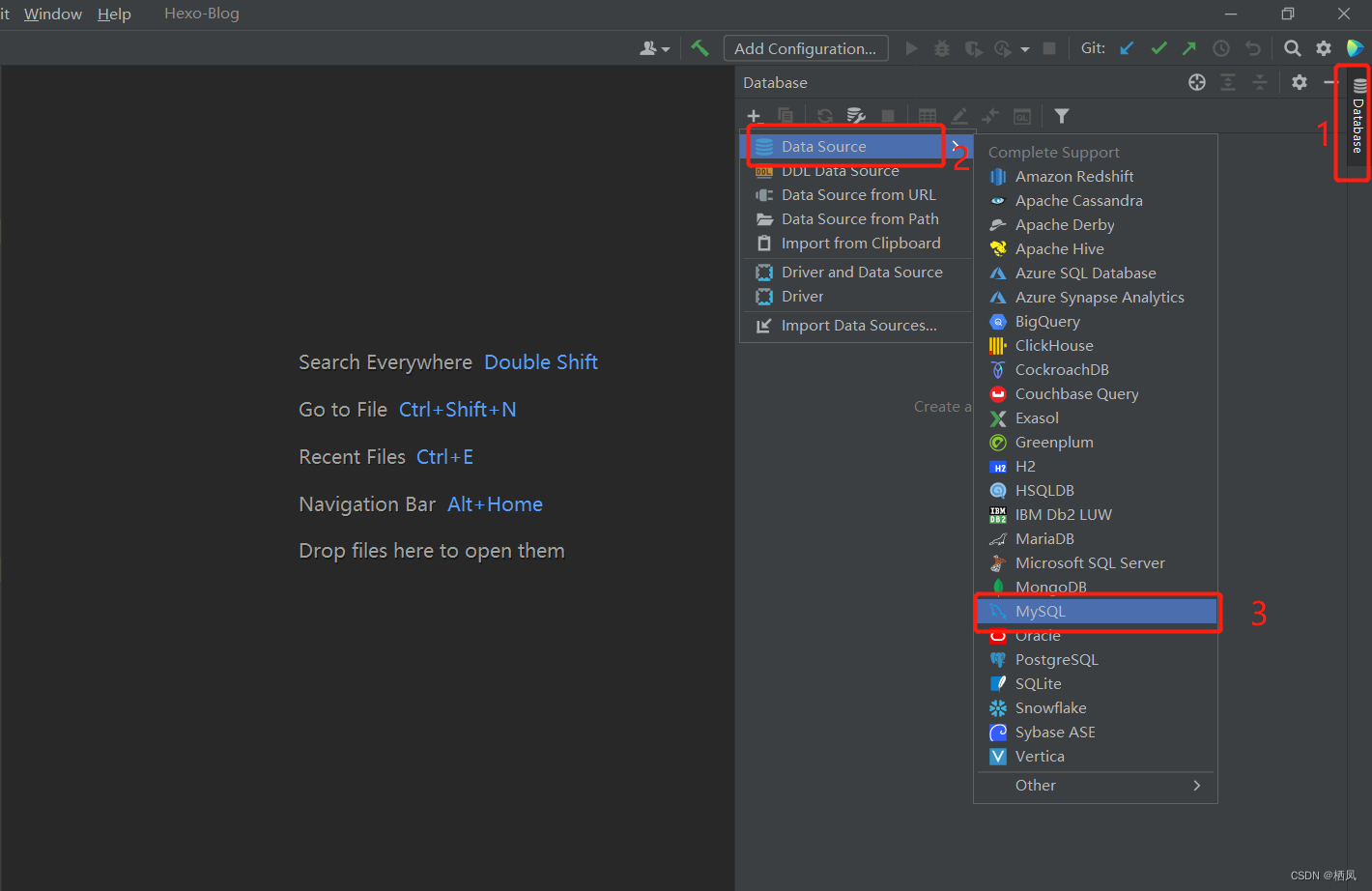The image size is (1372, 891).
Task: Click the Jump to Query Console QL icon
Action: coord(1022,117)
